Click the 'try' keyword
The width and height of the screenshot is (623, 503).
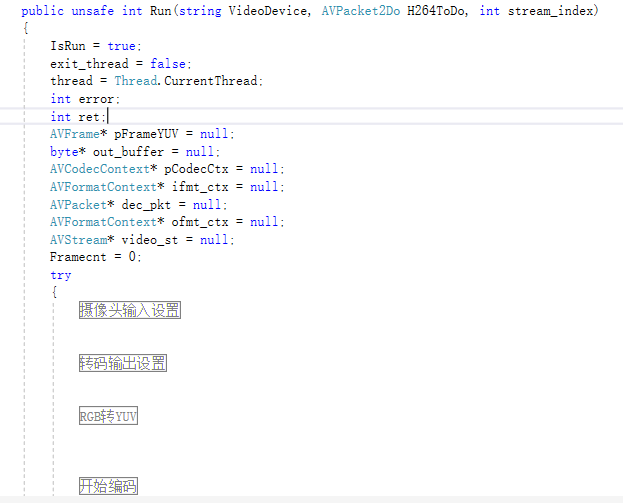(61, 275)
